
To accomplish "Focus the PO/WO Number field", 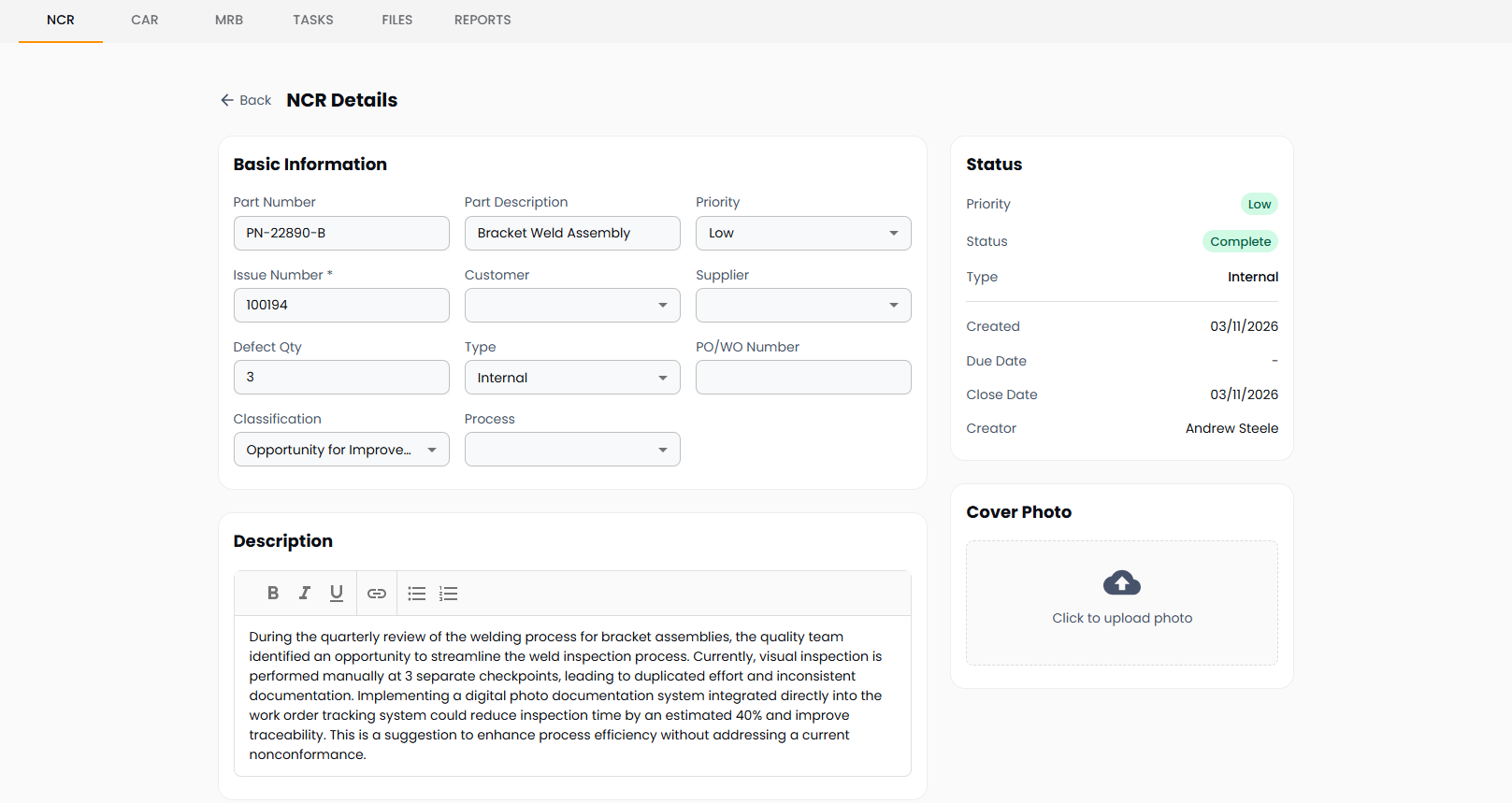I will [x=802, y=378].
